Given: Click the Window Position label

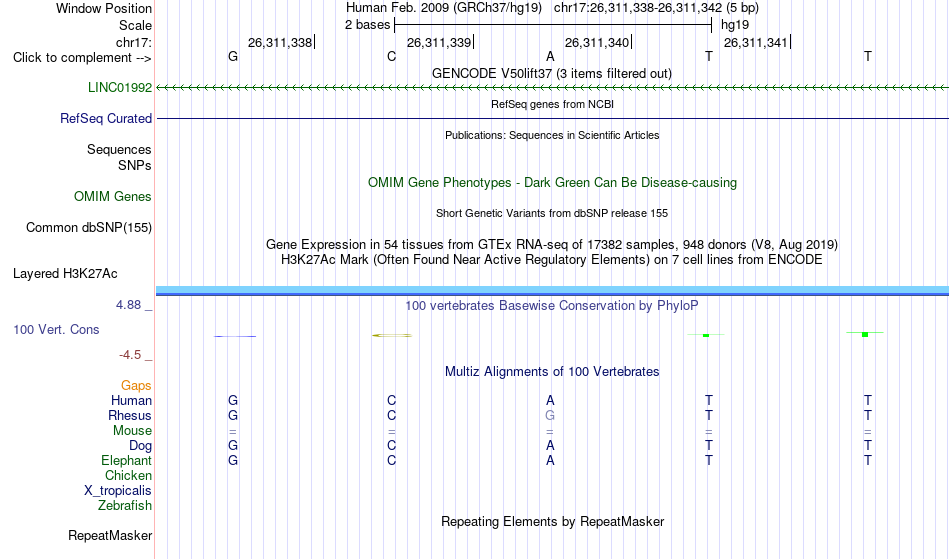Looking at the screenshot, I should pyautogui.click(x=104, y=8).
